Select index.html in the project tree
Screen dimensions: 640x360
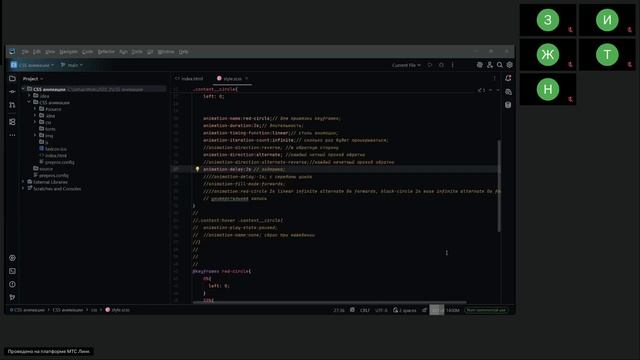pyautogui.click(x=53, y=156)
